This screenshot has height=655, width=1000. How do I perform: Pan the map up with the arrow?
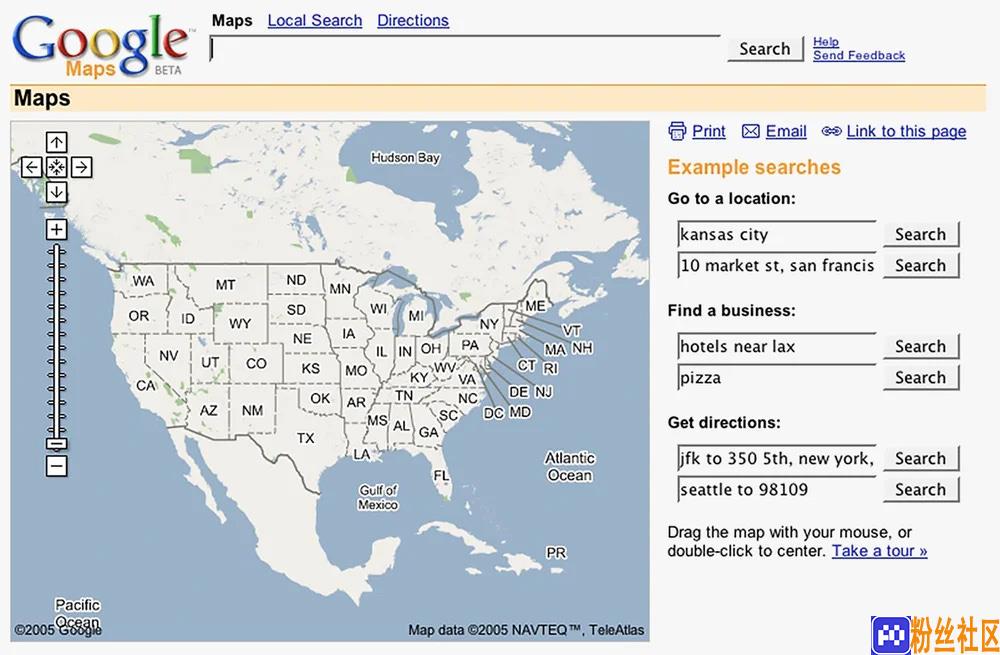click(x=56, y=142)
